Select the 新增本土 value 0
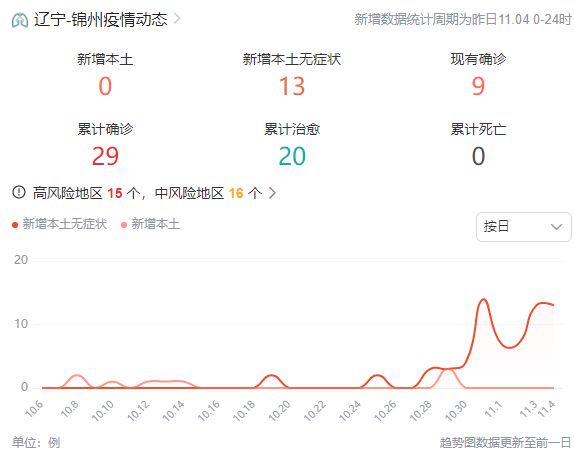The height and width of the screenshot is (455, 574). click(x=105, y=86)
